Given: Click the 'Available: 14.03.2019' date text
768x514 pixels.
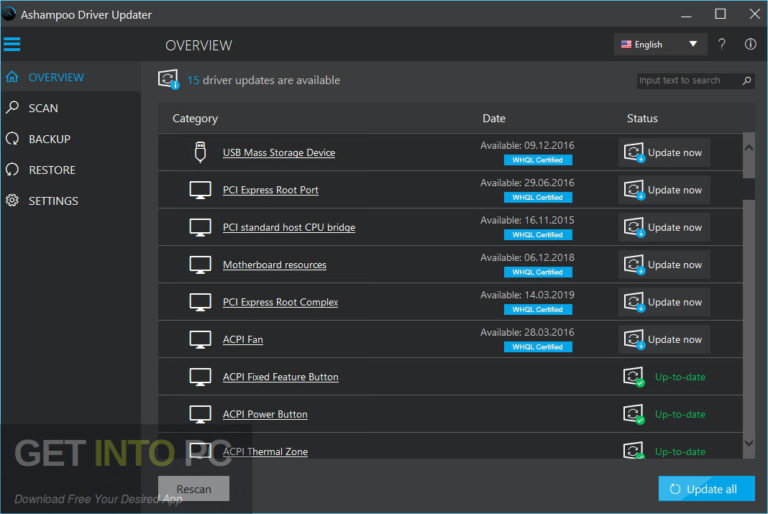Looking at the screenshot, I should (x=527, y=295).
